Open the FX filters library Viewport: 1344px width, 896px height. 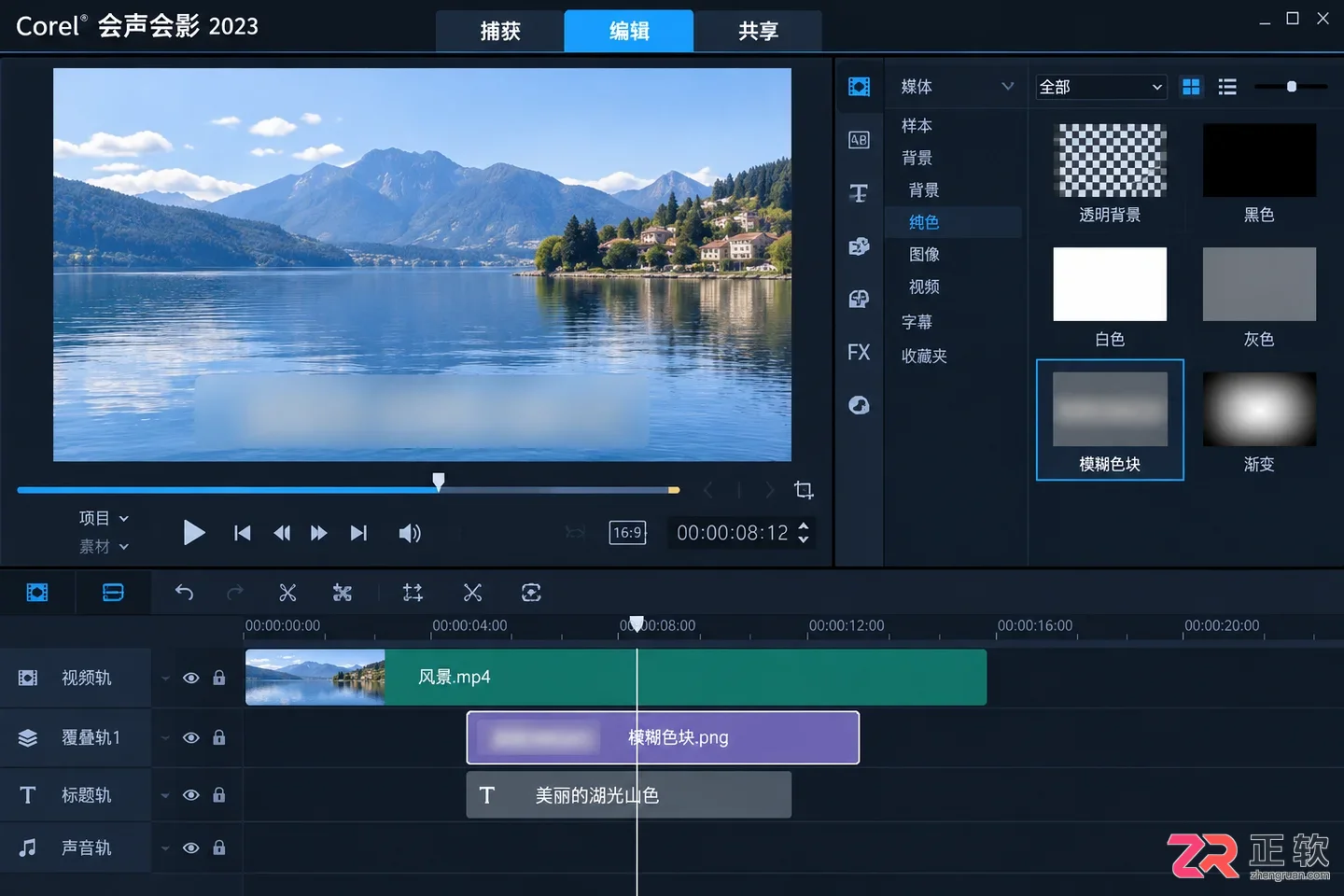pyautogui.click(x=859, y=352)
